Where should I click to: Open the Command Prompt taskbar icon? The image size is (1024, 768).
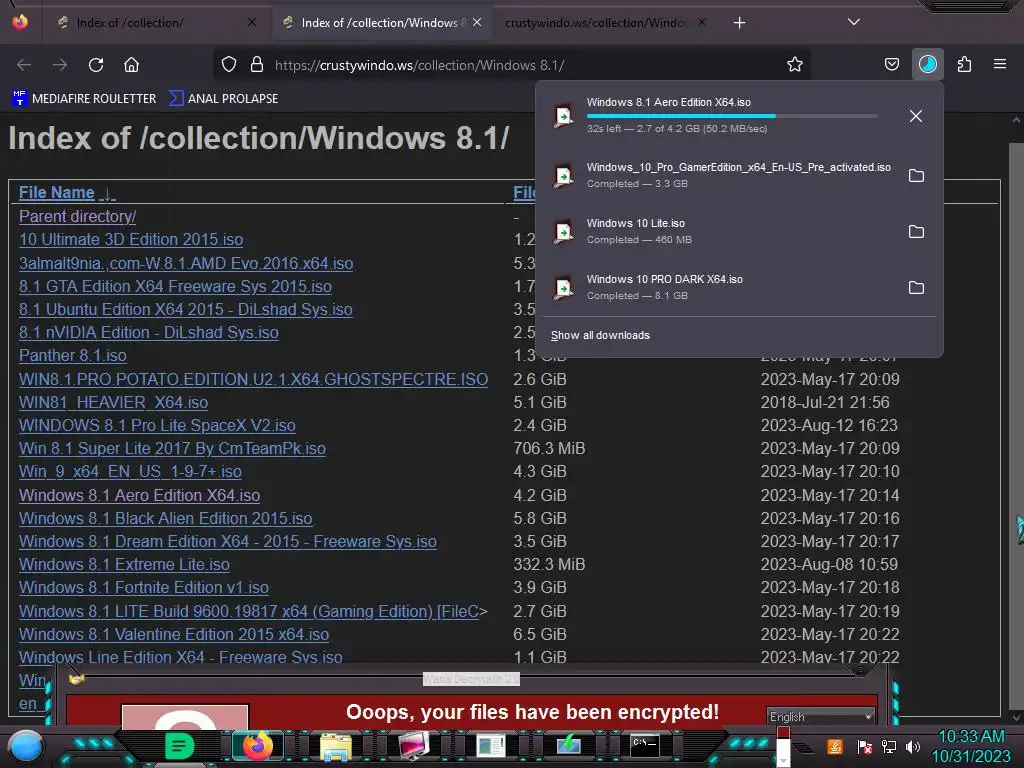(x=645, y=745)
